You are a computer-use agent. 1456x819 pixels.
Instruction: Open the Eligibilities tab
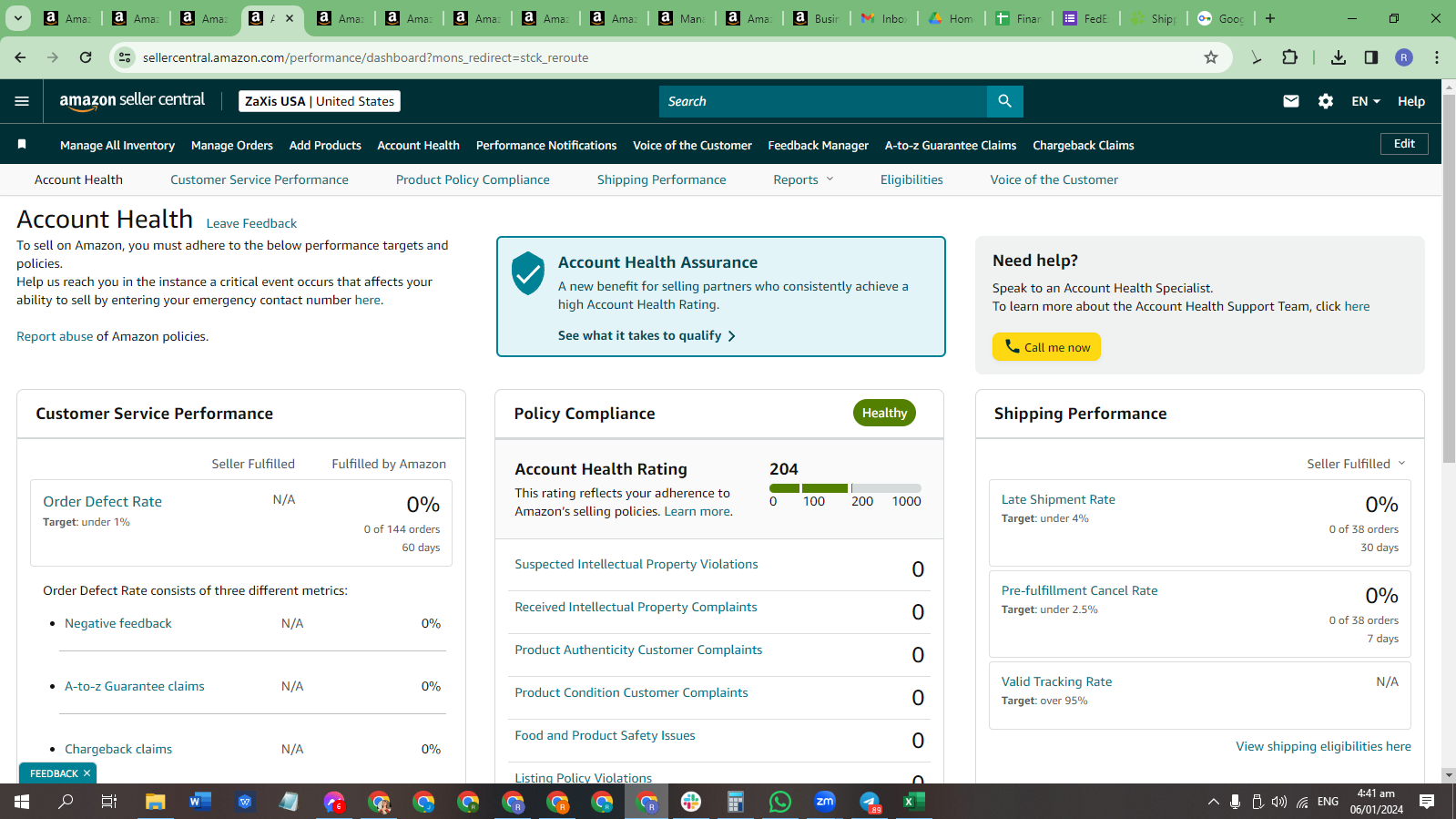pyautogui.click(x=911, y=179)
